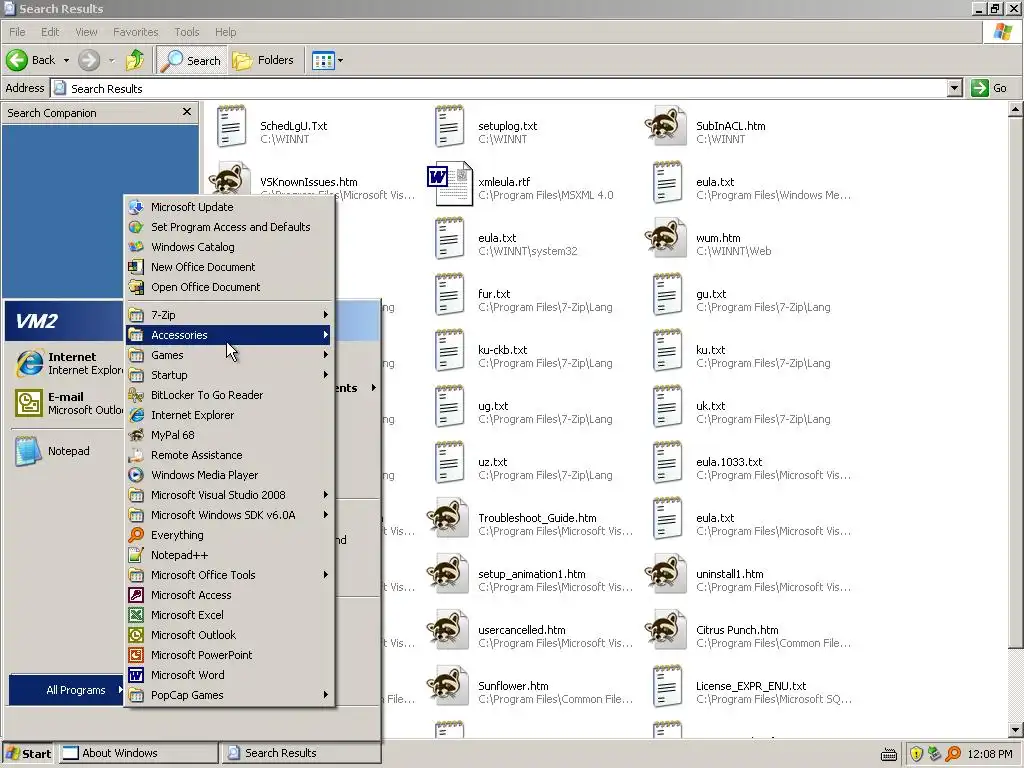The width and height of the screenshot is (1024, 768).
Task: Open the View menu
Action: pos(86,32)
